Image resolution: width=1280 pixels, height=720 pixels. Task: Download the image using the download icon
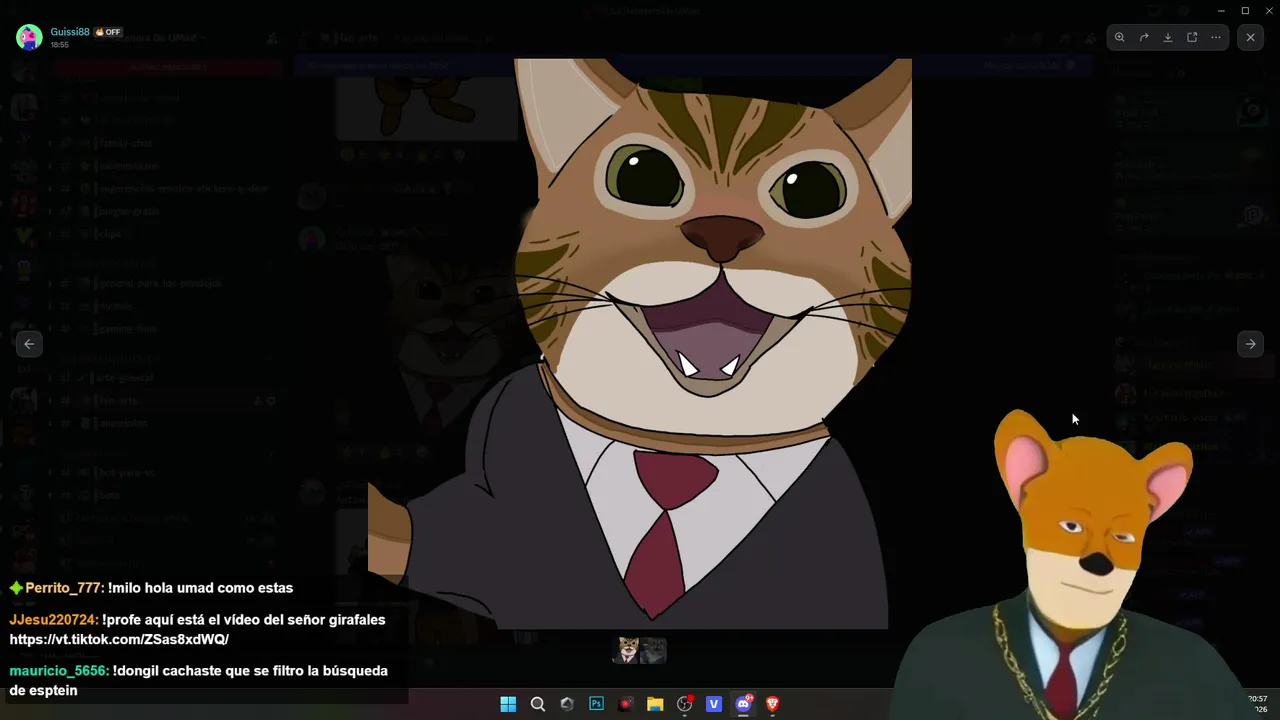tap(1168, 37)
